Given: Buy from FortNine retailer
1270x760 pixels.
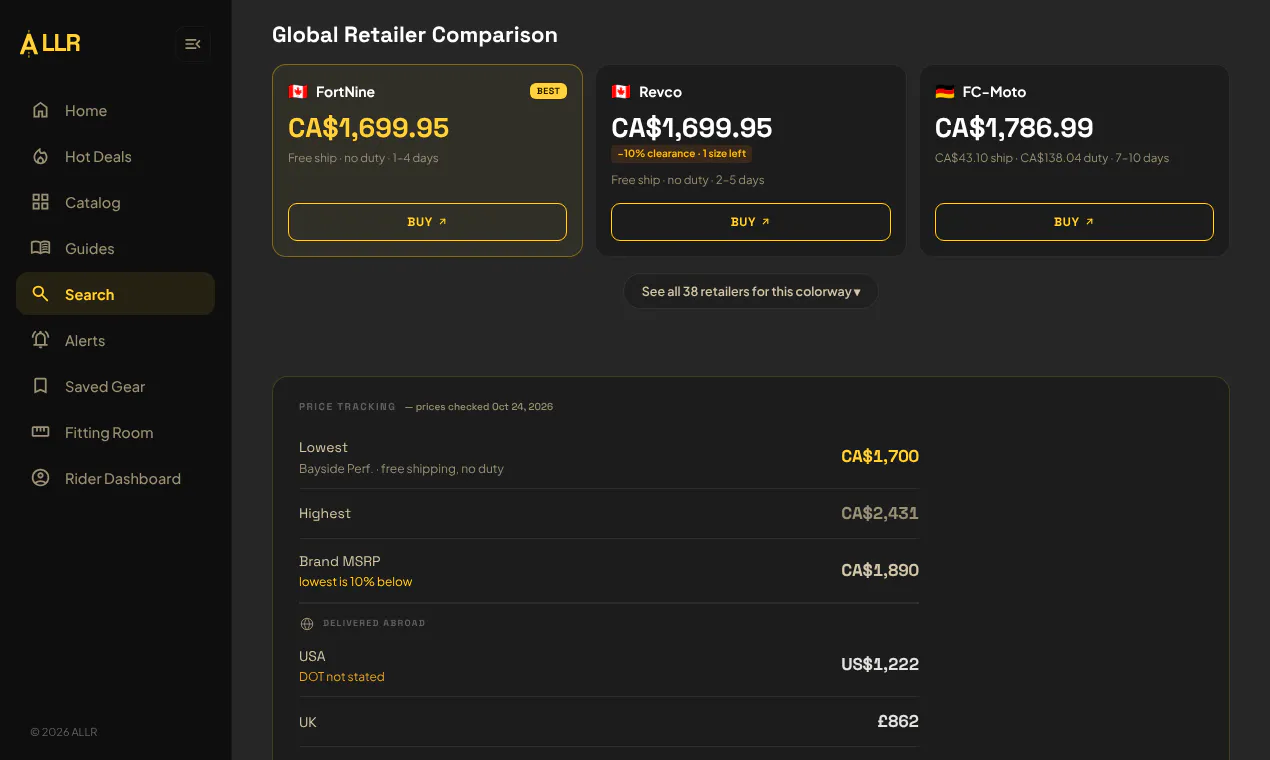Looking at the screenshot, I should click(x=427, y=222).
